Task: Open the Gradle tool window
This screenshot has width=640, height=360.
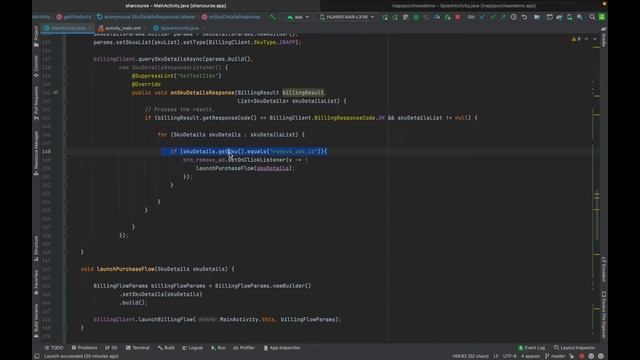Action: point(604,37)
